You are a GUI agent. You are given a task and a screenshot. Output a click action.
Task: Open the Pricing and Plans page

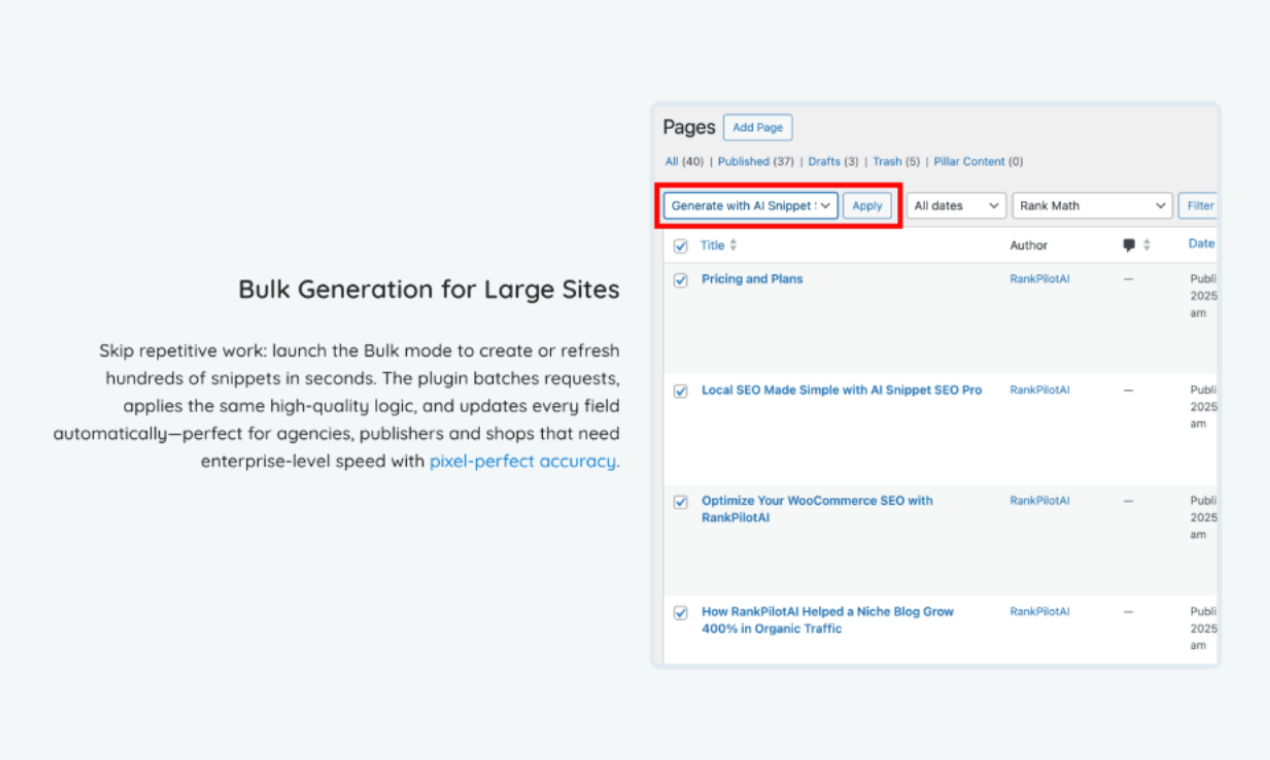(752, 279)
